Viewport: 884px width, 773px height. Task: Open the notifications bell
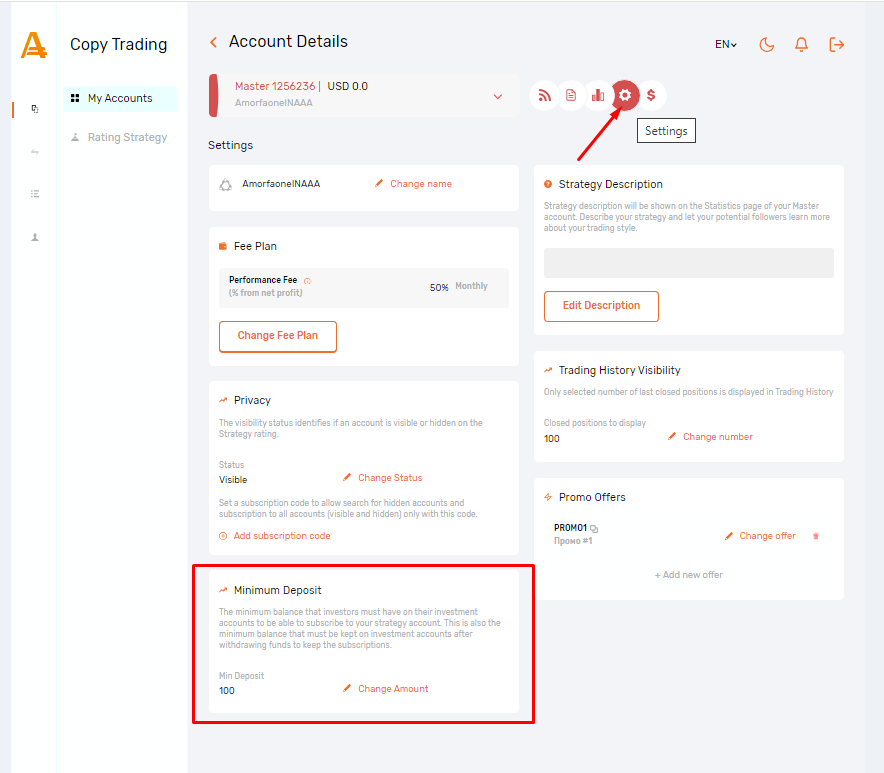801,44
